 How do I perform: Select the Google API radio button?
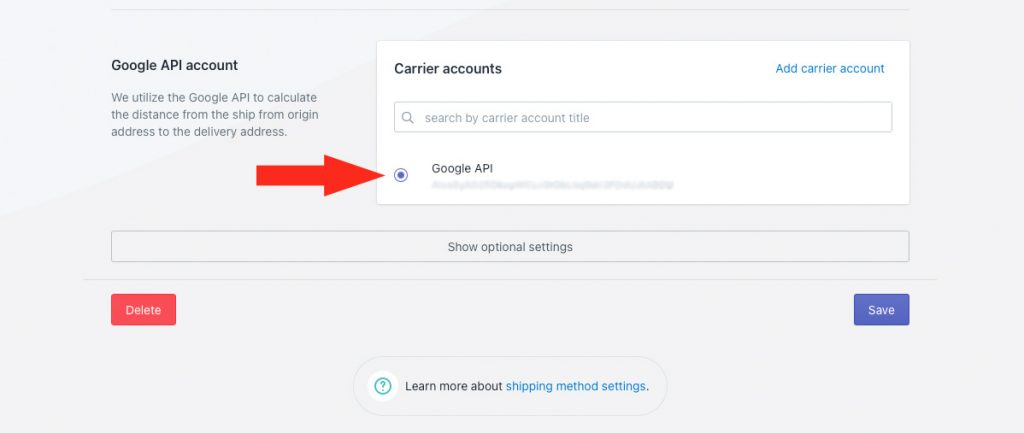[401, 175]
